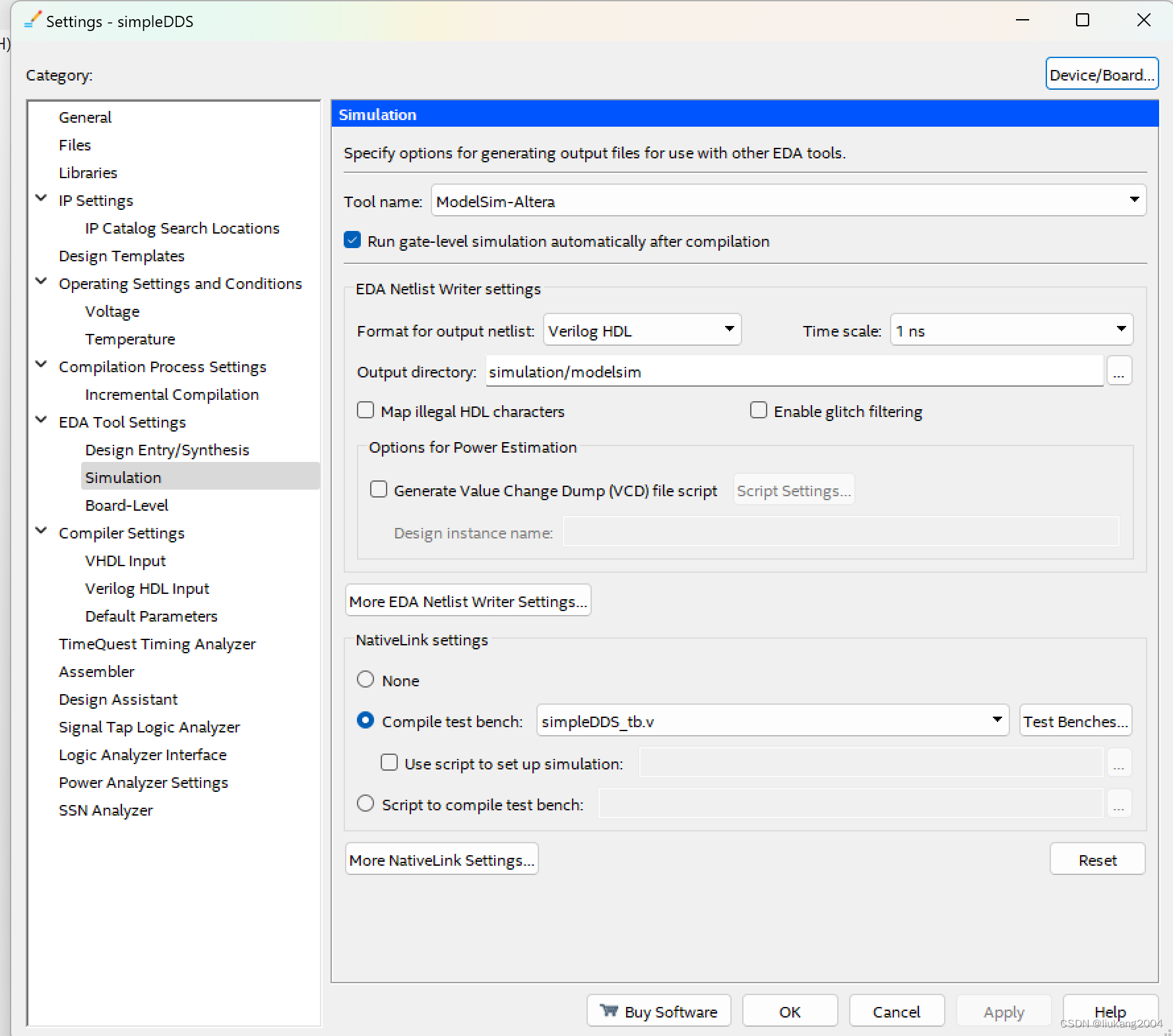Select Script to compile test bench option
Image resolution: width=1173 pixels, height=1036 pixels.
(x=365, y=804)
